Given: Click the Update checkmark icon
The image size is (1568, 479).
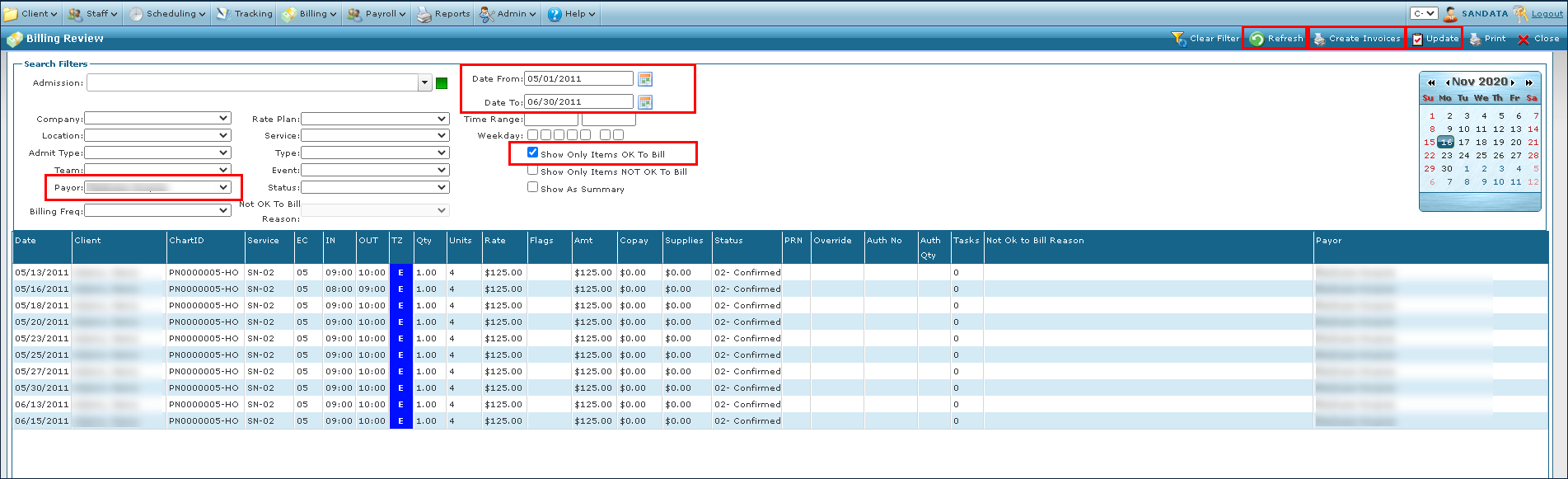Looking at the screenshot, I should (1417, 39).
